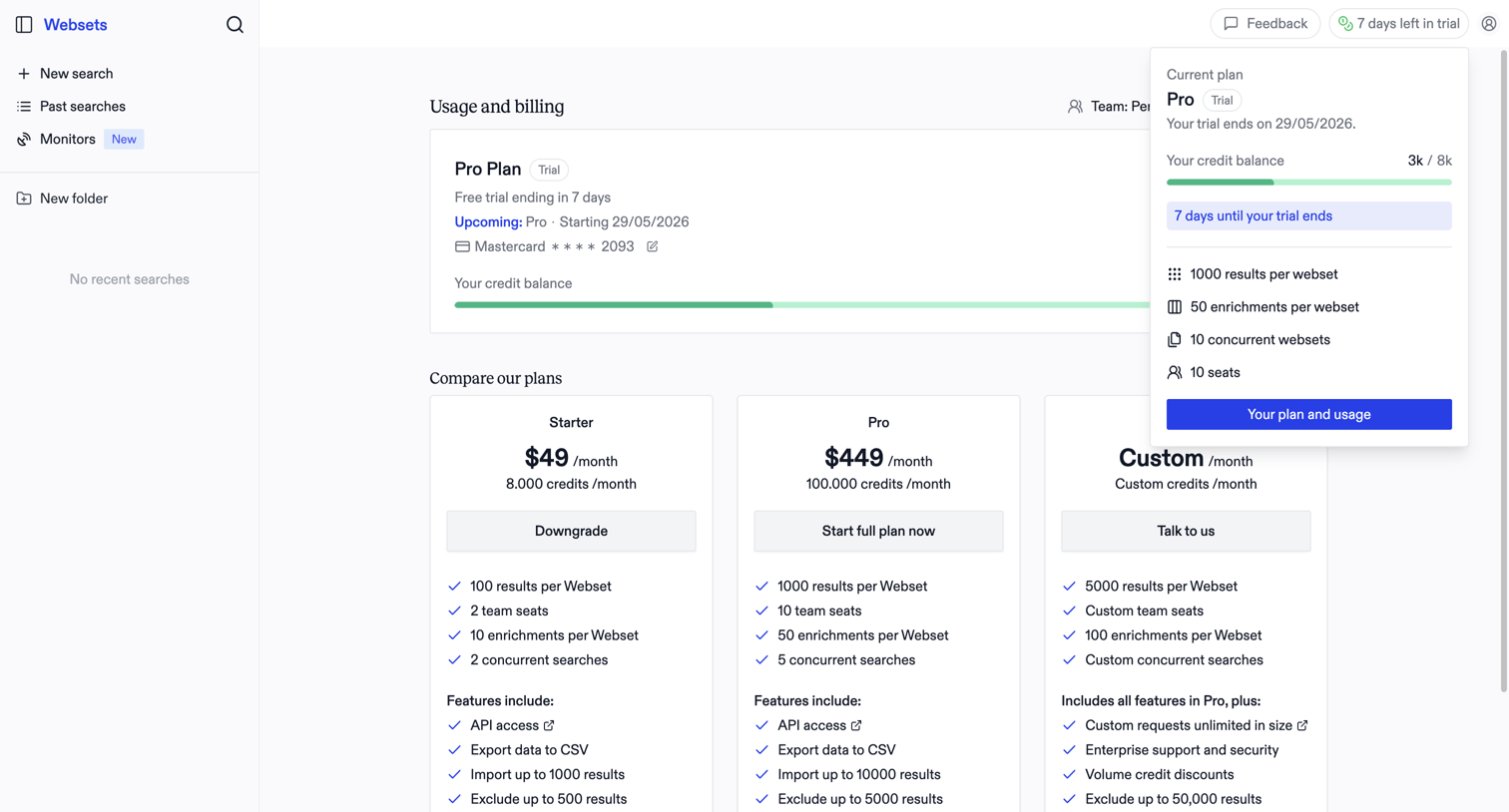Open the search magnifier icon
This screenshot has width=1509, height=812.
[x=235, y=25]
